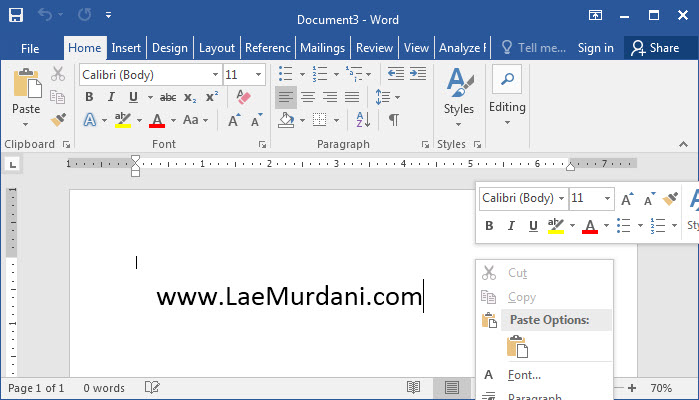Toggle Italic in the floating mini toolbar
The image size is (699, 400).
click(511, 226)
